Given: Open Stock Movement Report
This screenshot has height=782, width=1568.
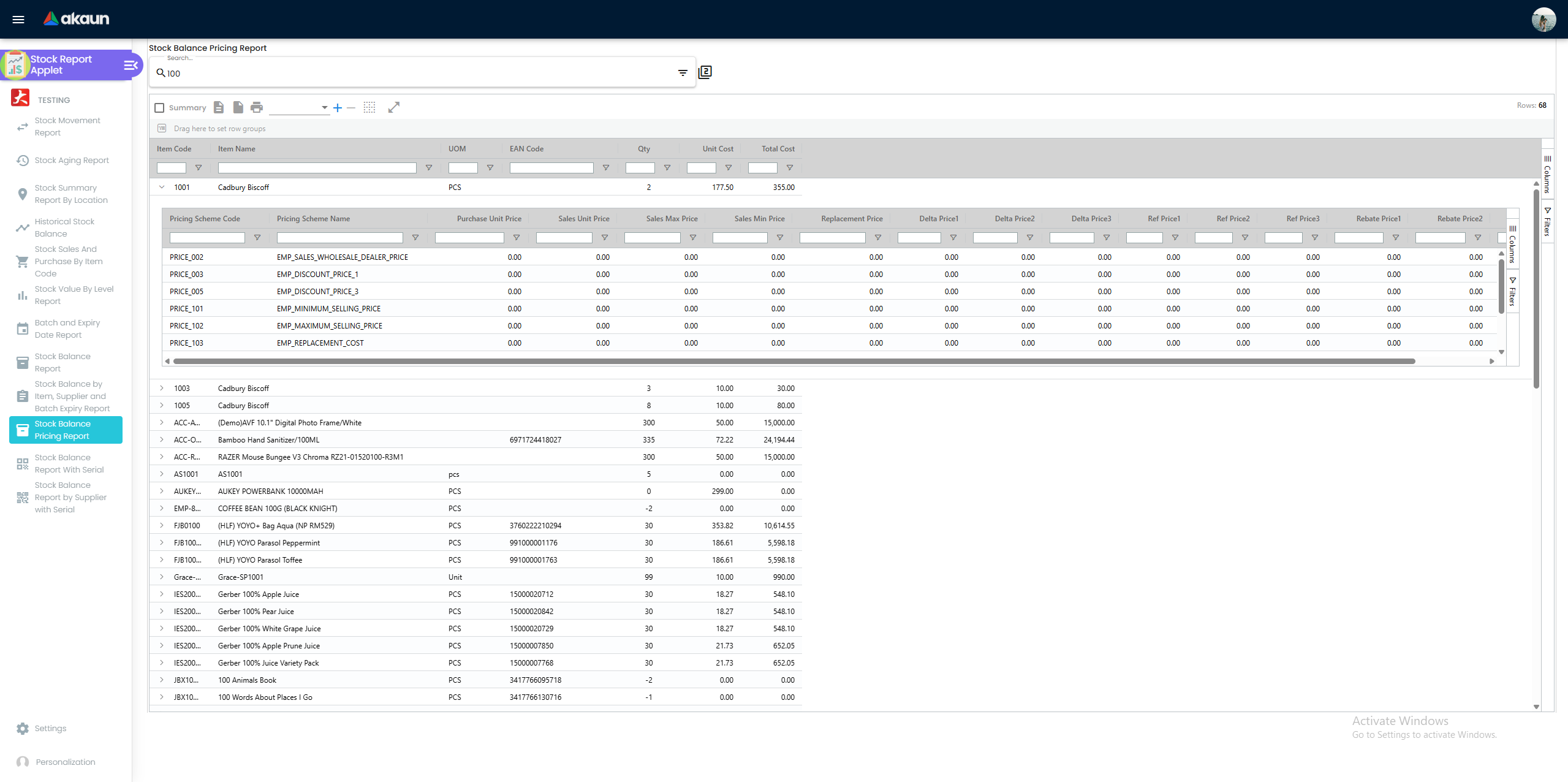Looking at the screenshot, I should pos(66,127).
